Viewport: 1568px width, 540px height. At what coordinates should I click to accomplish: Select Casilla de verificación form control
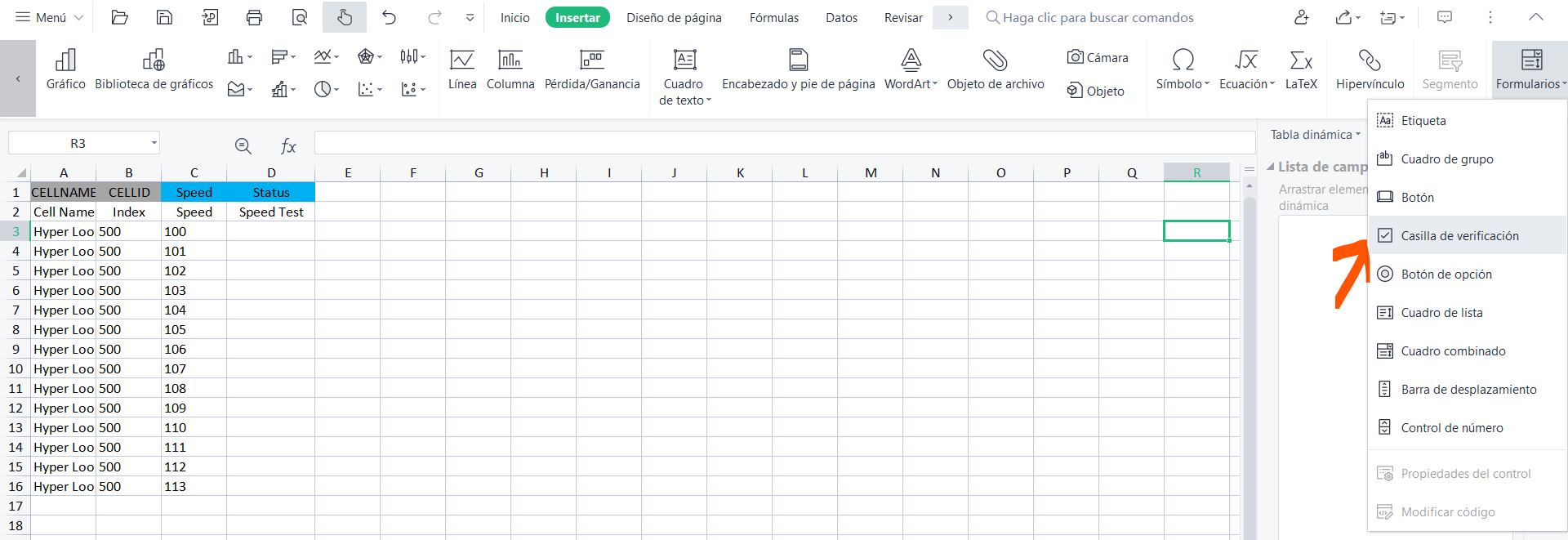[1459, 236]
